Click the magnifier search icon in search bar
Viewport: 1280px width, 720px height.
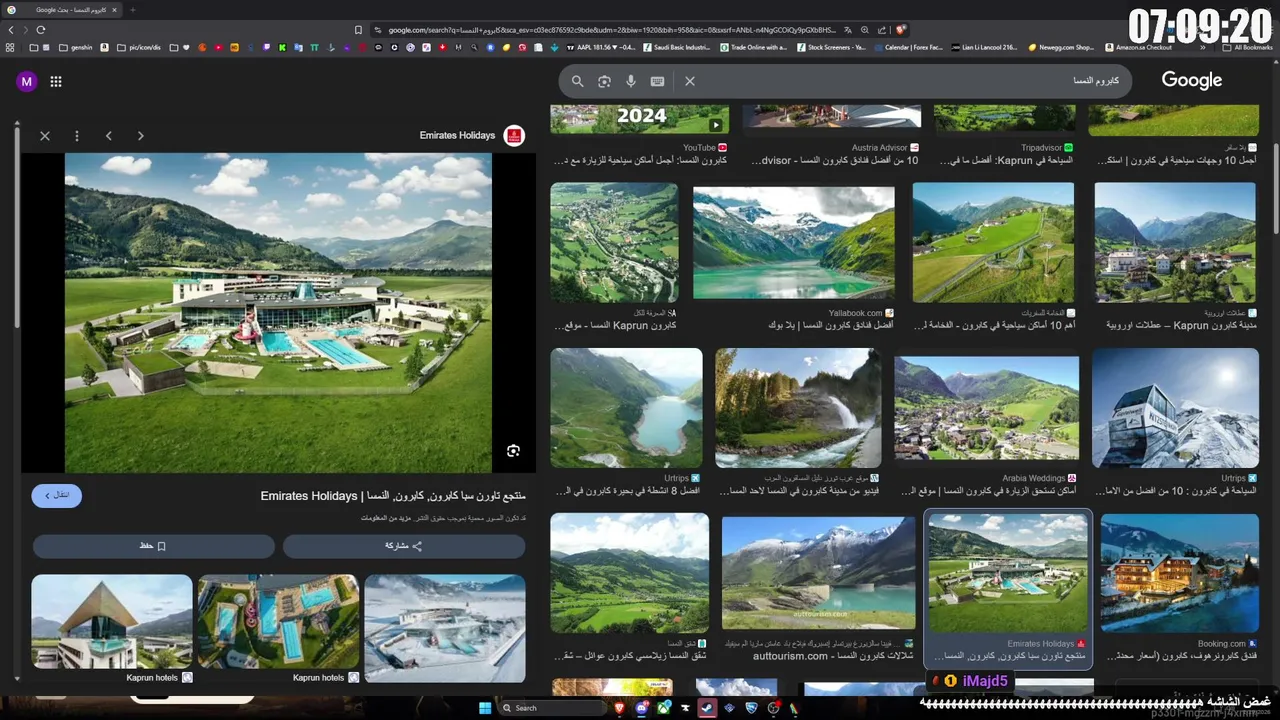[x=577, y=81]
